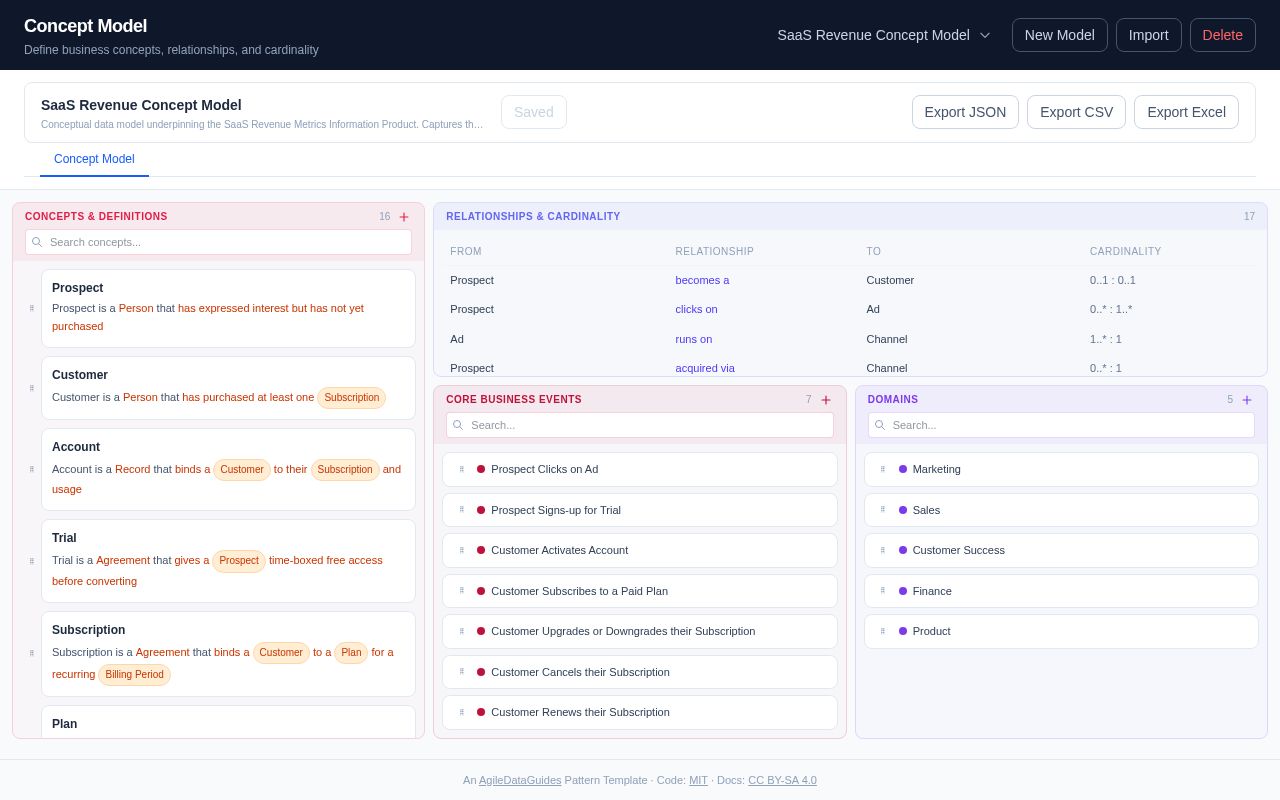This screenshot has width=1280, height=800.
Task: Click the search icon in concepts search
Action: 37,242
